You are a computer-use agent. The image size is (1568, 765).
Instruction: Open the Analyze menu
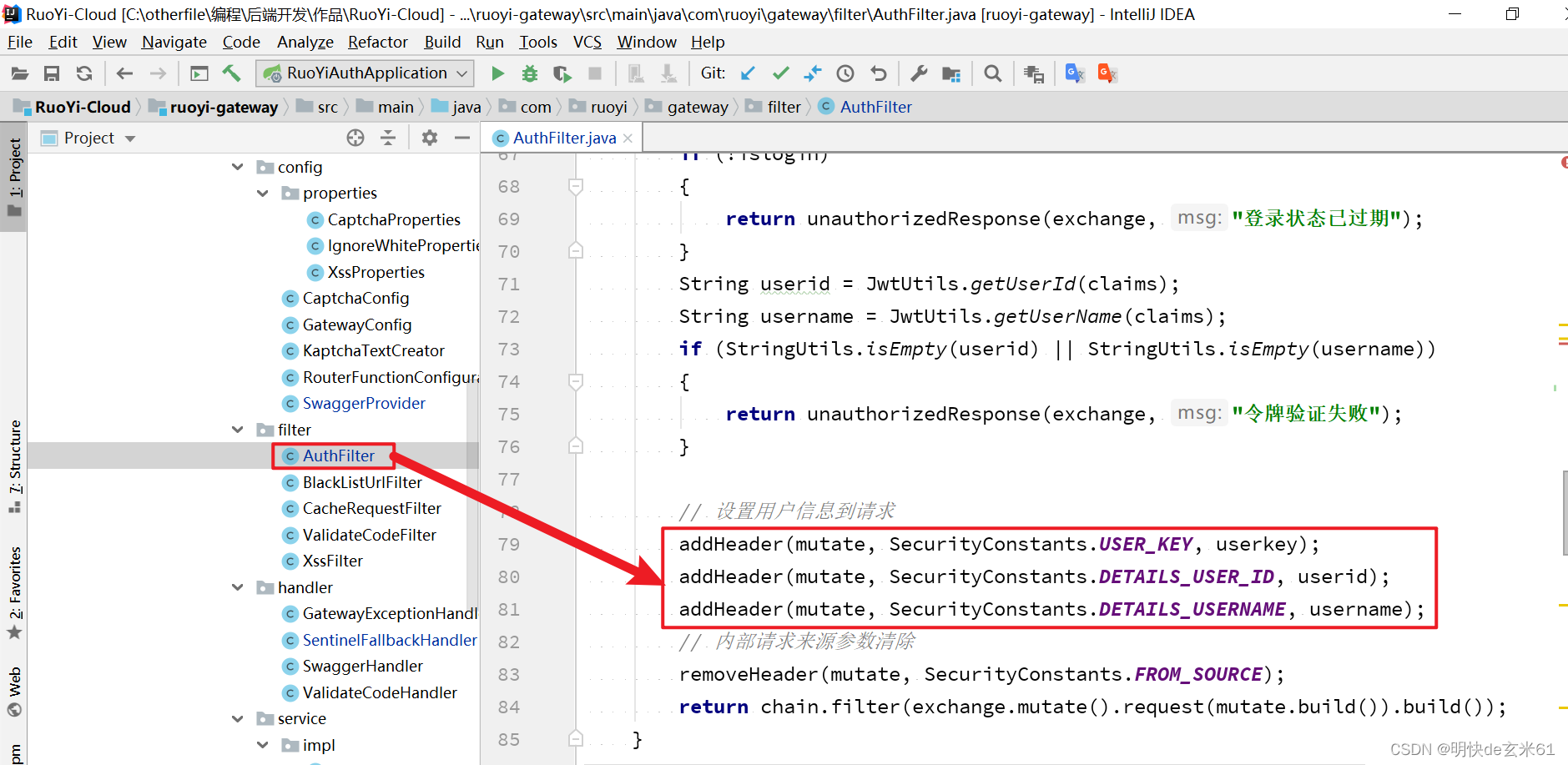click(305, 42)
